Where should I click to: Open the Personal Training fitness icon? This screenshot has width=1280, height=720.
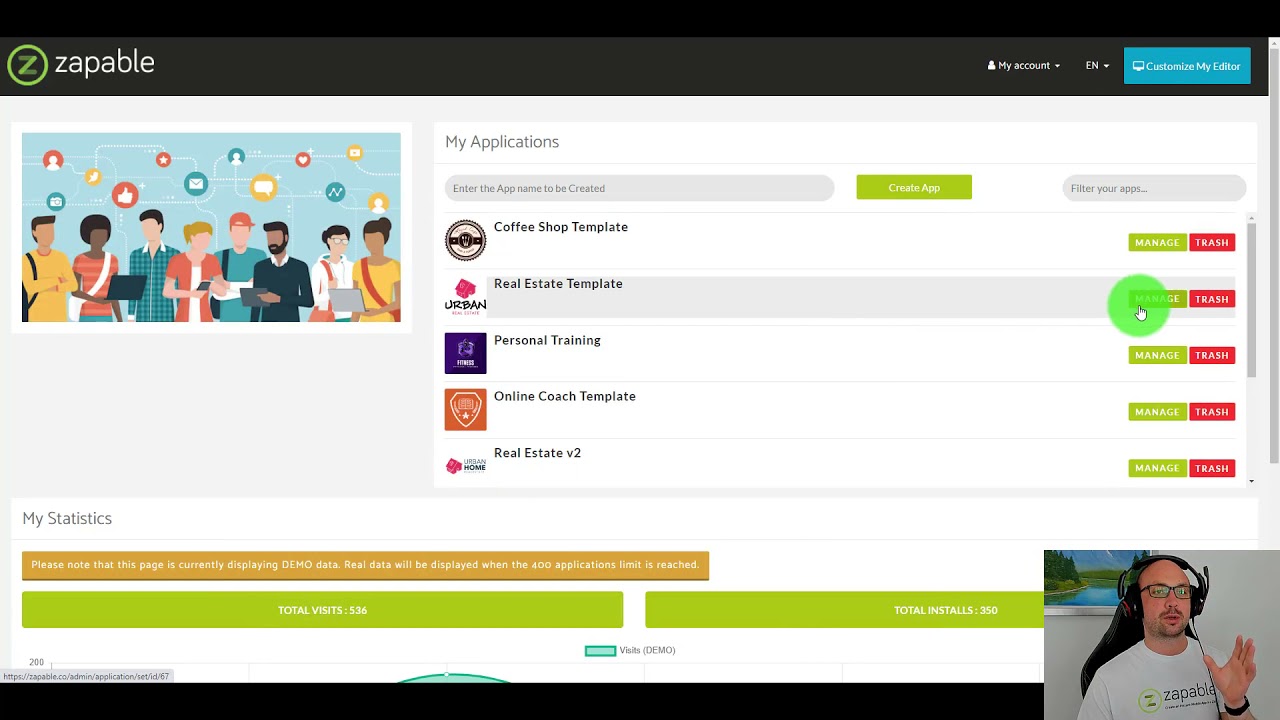465,353
